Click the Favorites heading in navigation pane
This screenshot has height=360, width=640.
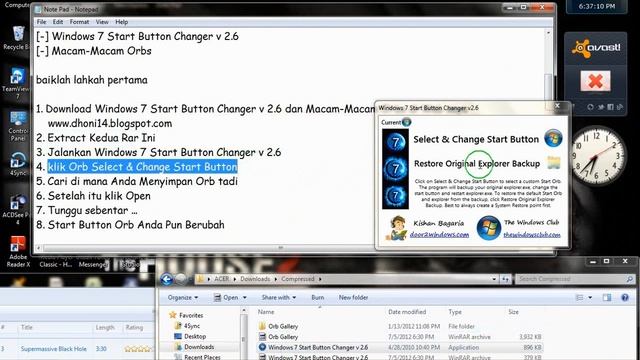click(x=191, y=315)
